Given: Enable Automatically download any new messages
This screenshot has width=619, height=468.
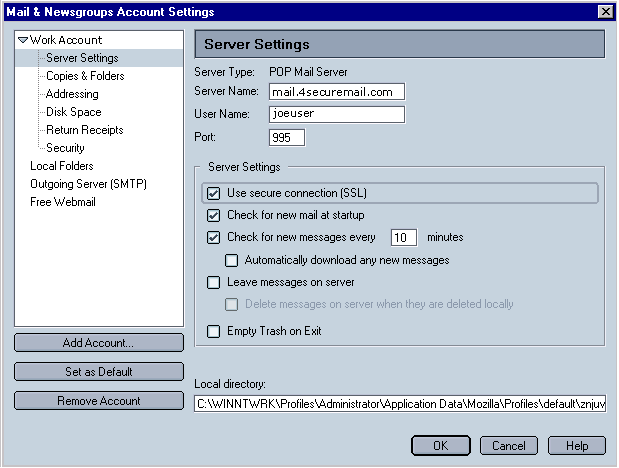Looking at the screenshot, I should 232,260.
